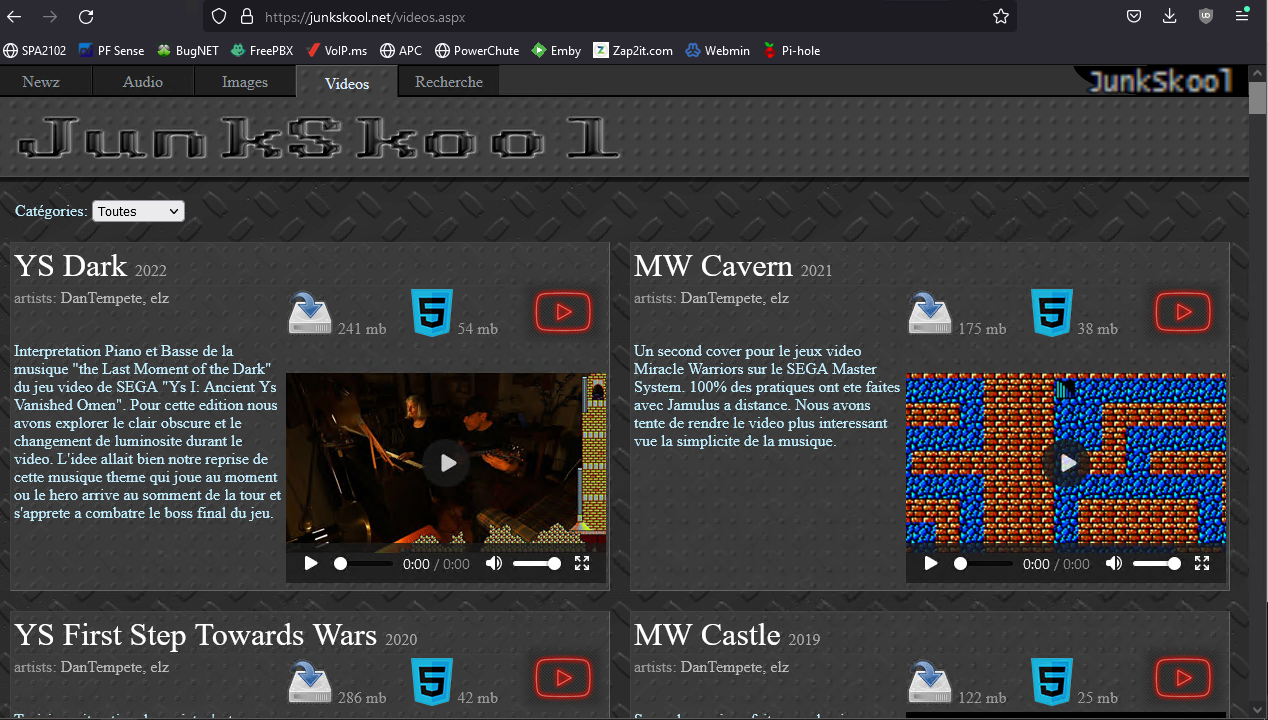Seek in MW Cavern video progress bar

pos(984,564)
